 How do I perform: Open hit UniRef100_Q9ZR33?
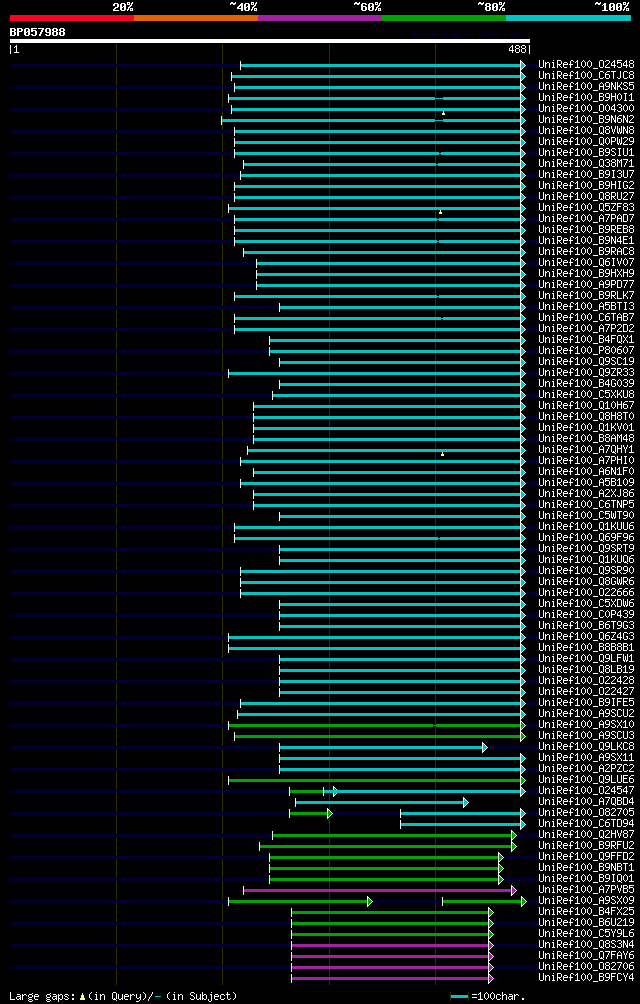pos(586,373)
